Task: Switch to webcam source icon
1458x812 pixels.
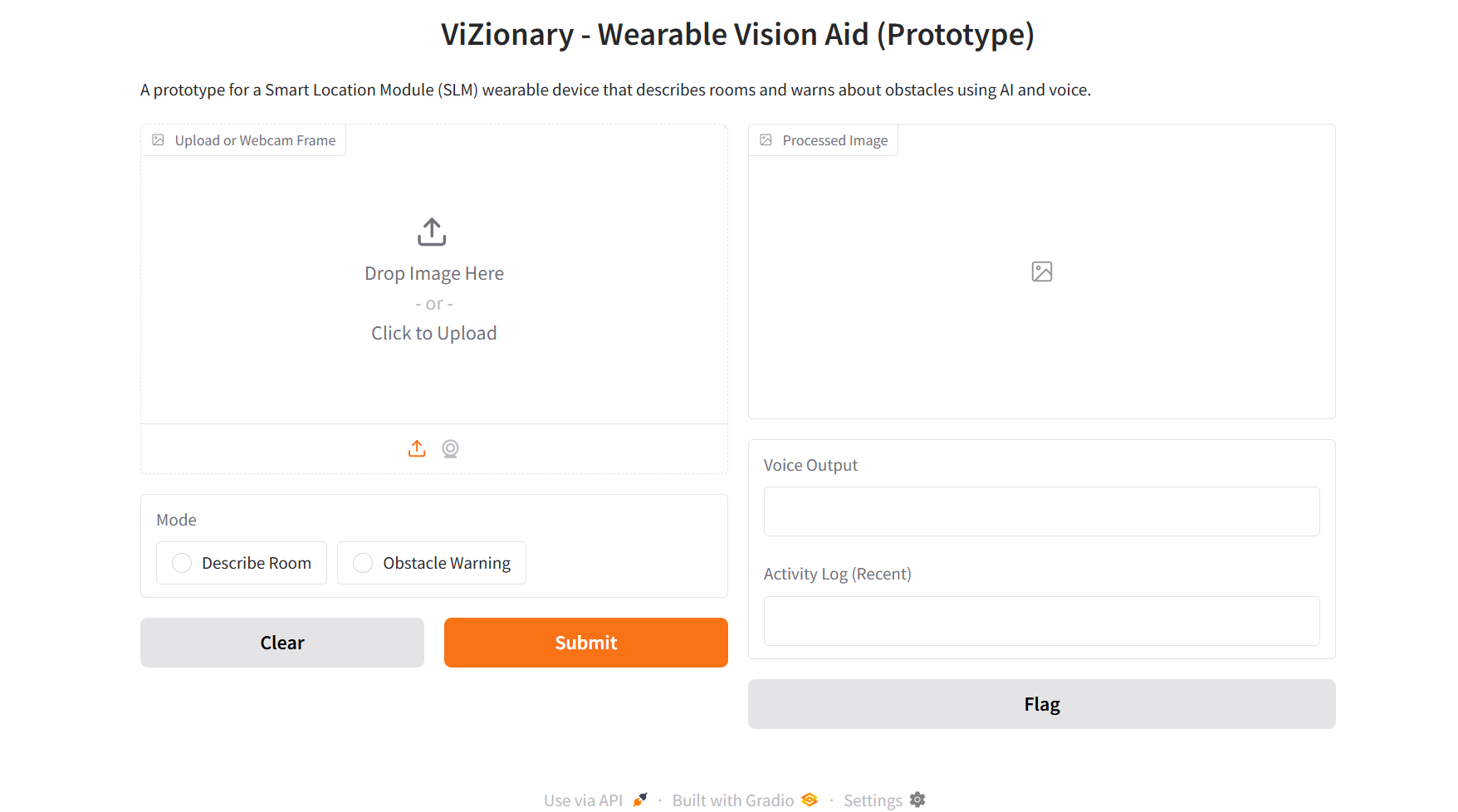Action: [450, 448]
